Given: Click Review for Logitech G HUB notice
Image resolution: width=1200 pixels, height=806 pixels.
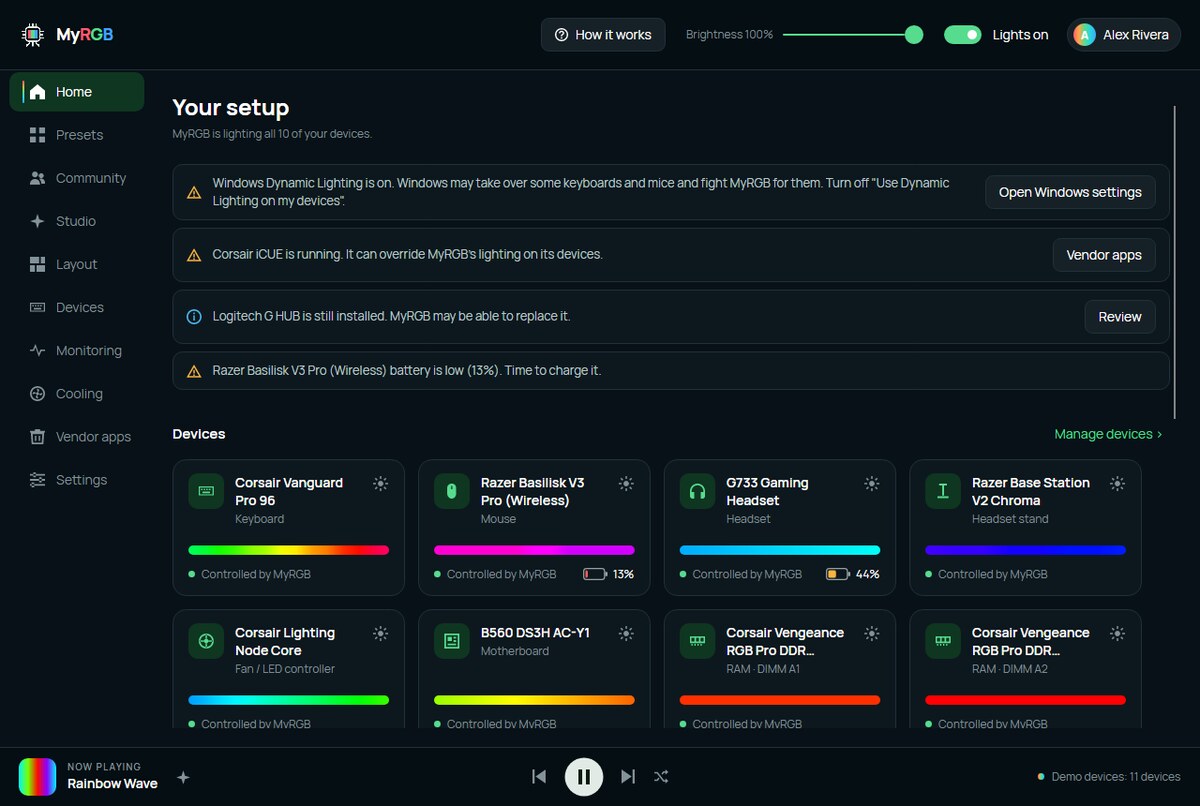Looking at the screenshot, I should (x=1120, y=317).
